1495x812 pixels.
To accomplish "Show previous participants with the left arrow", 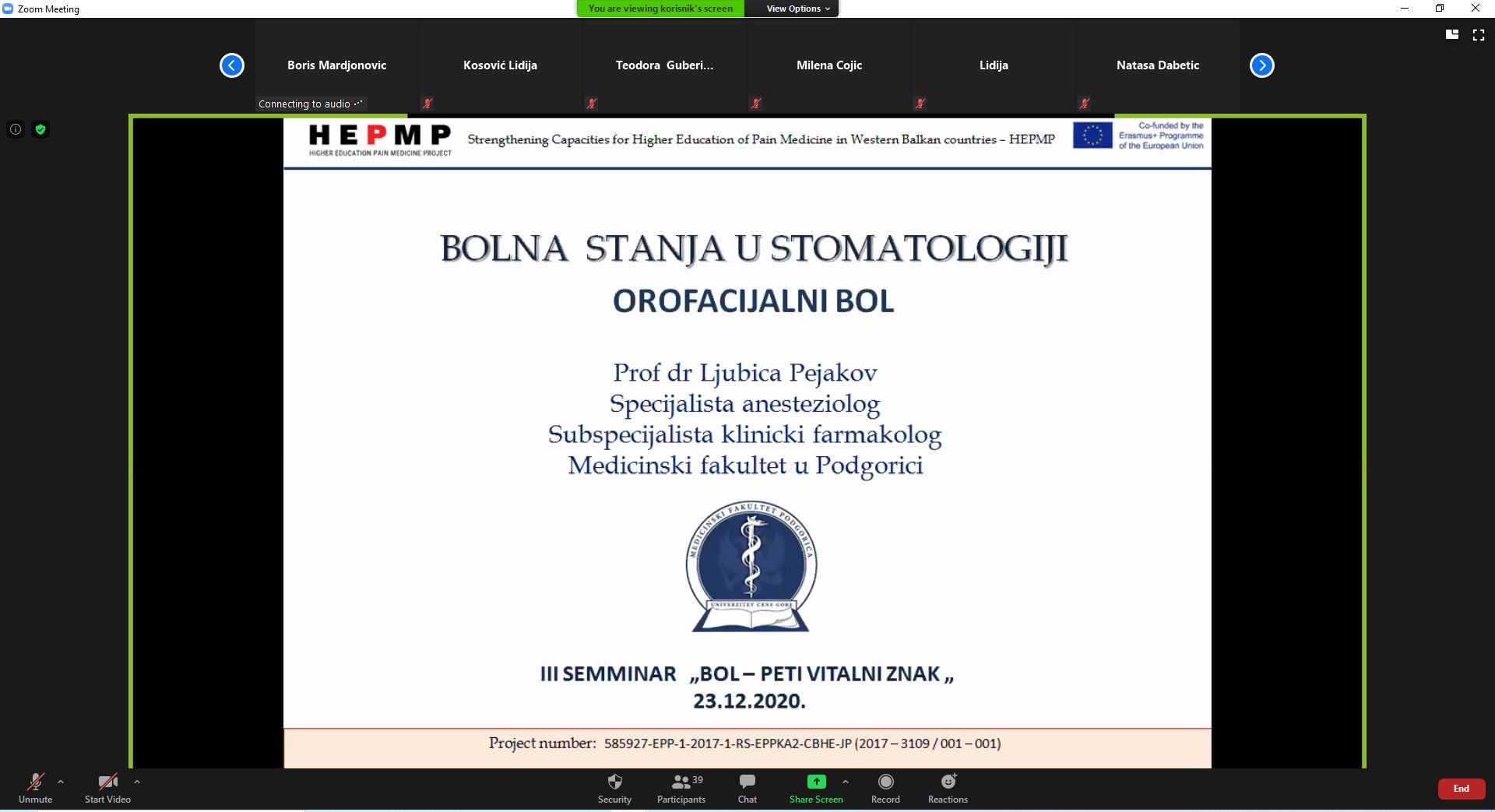I will pyautogui.click(x=232, y=65).
